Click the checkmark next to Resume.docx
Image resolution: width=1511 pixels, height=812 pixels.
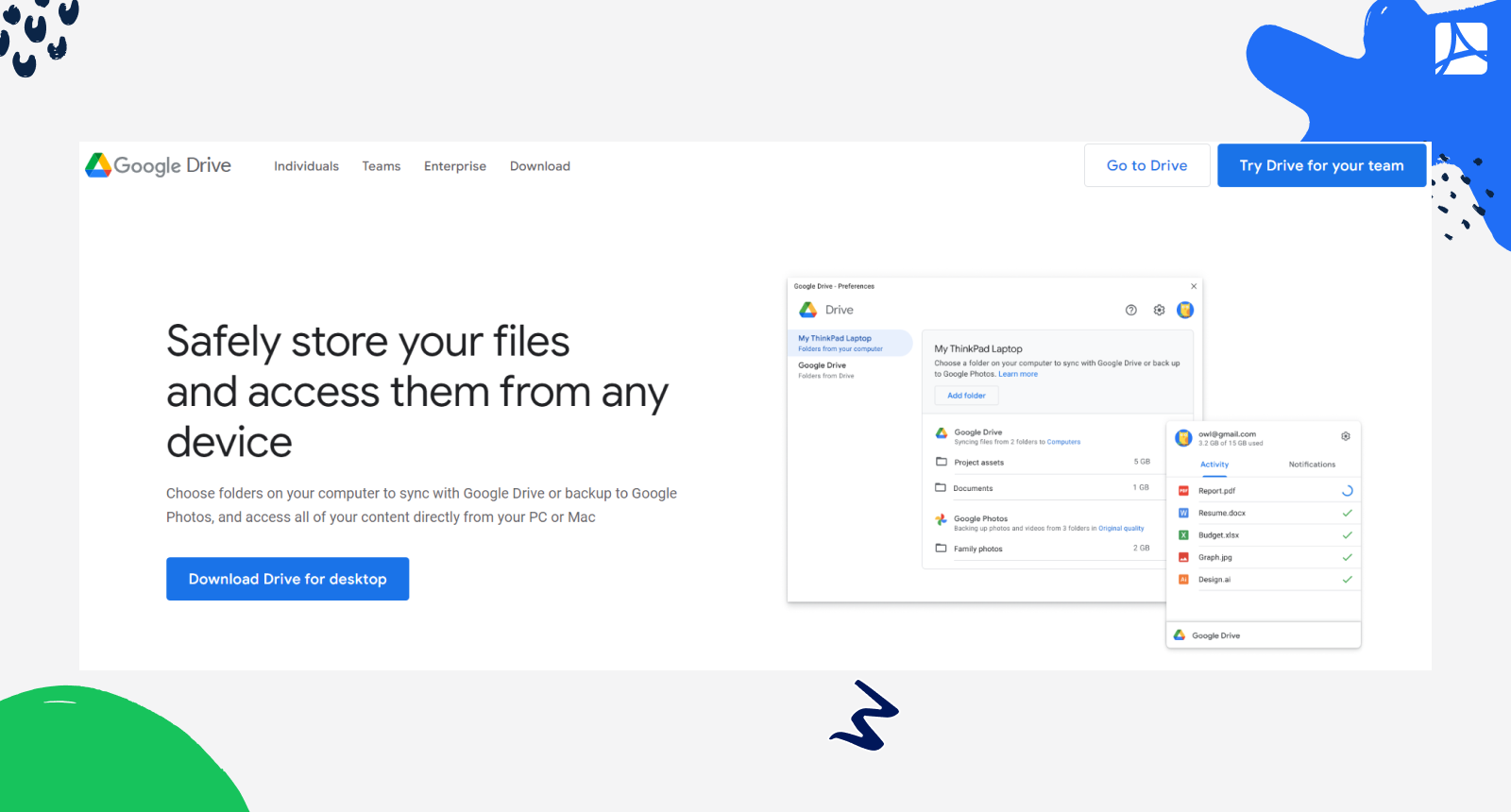1348,513
